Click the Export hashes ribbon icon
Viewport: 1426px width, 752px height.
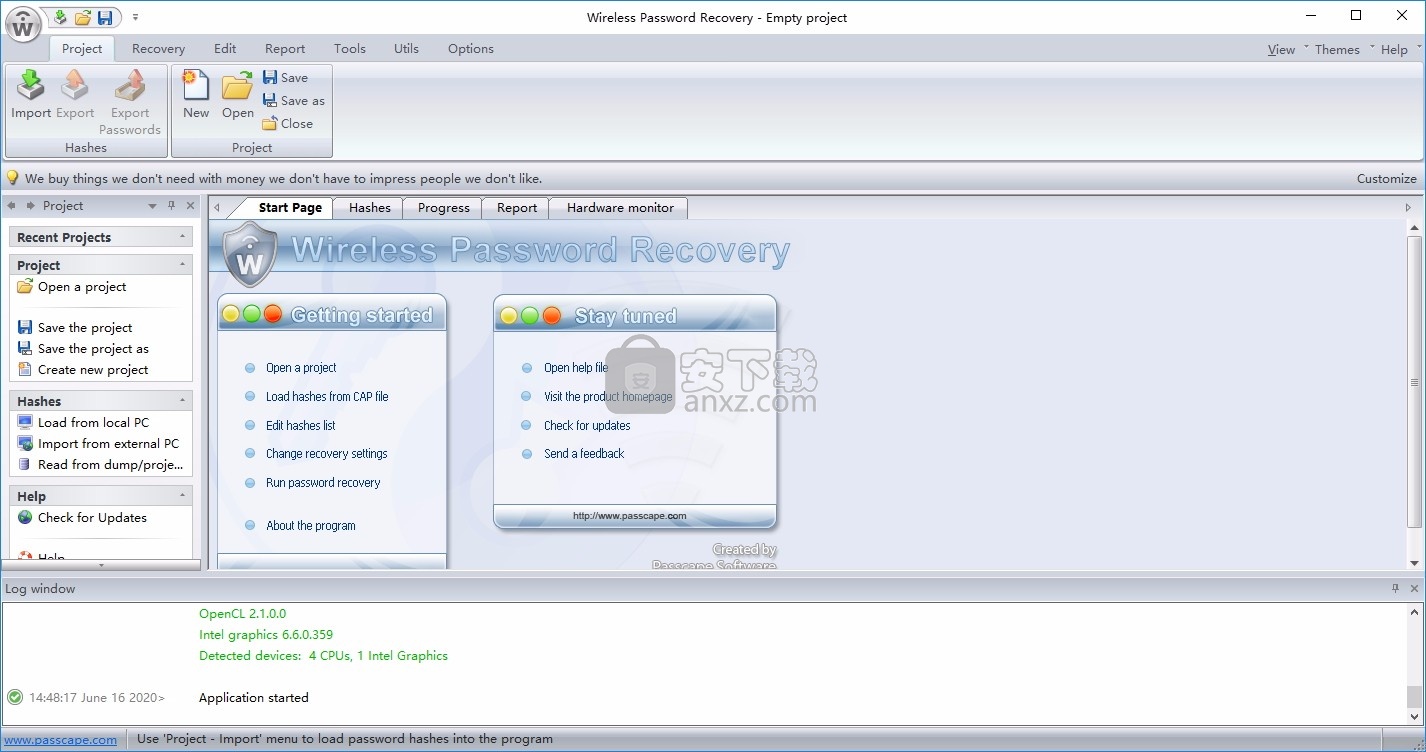coord(75,95)
